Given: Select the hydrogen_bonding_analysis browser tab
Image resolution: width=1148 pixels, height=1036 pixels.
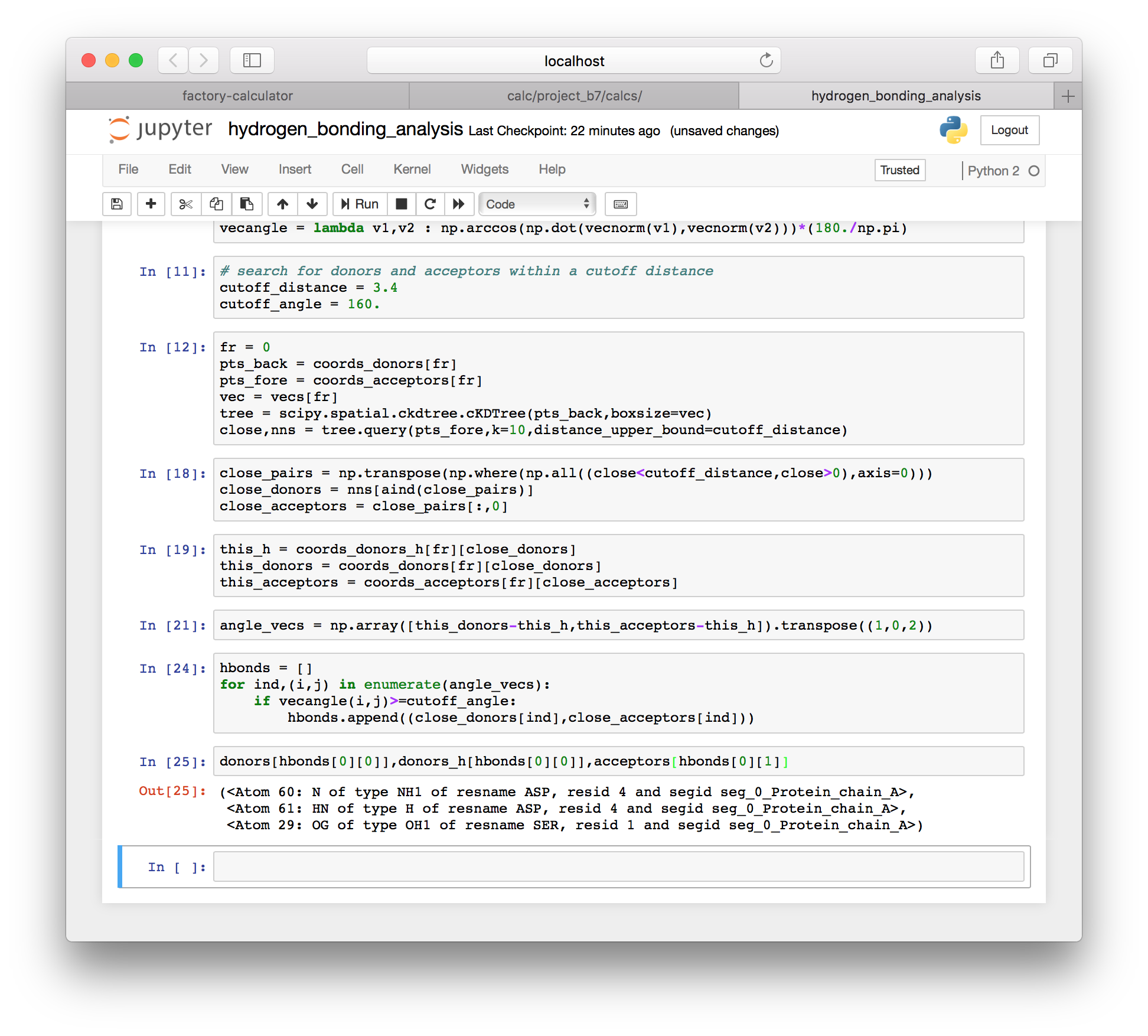Looking at the screenshot, I should point(896,96).
